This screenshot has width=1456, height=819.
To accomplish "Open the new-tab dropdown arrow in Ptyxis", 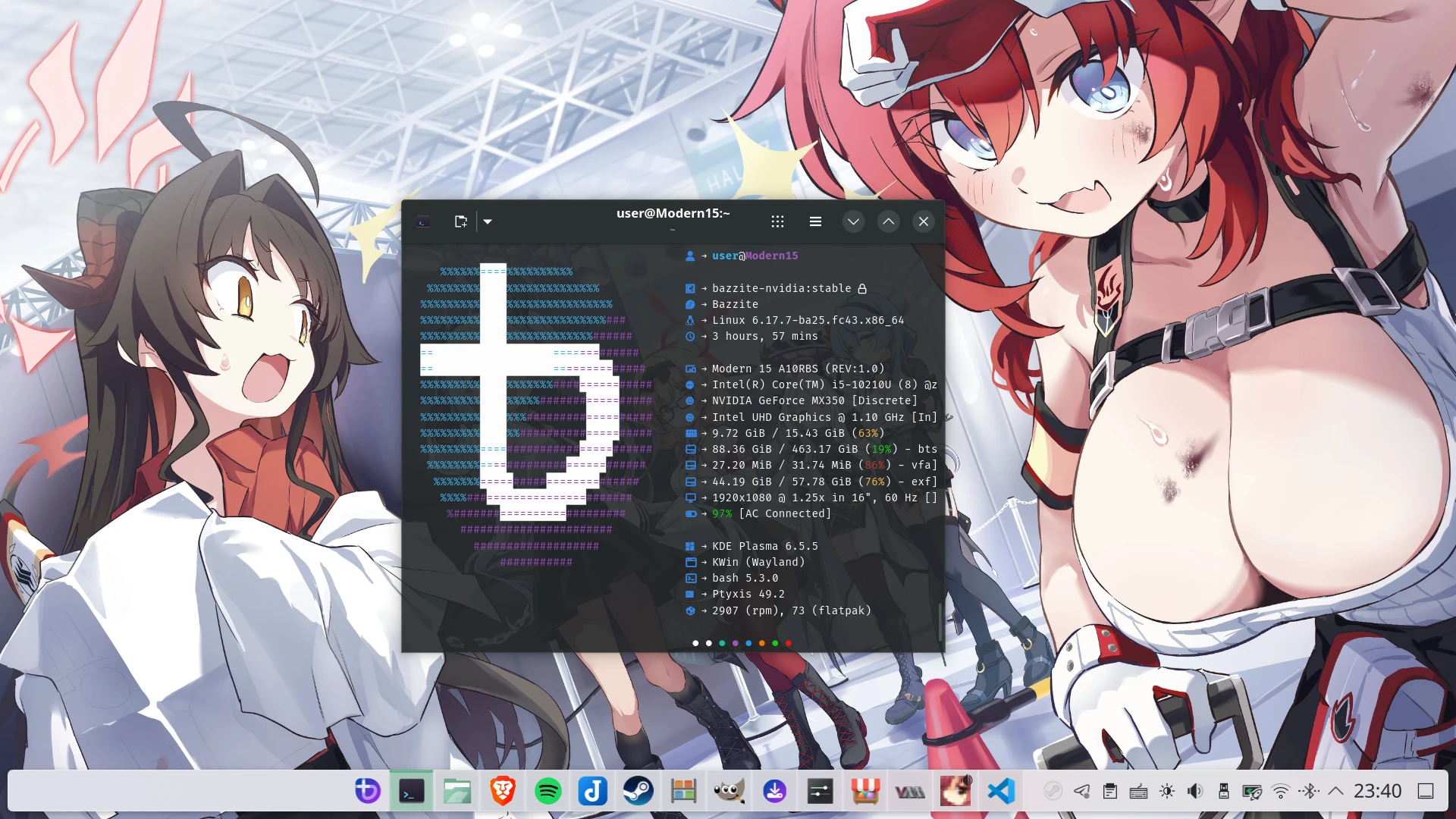I will [487, 221].
